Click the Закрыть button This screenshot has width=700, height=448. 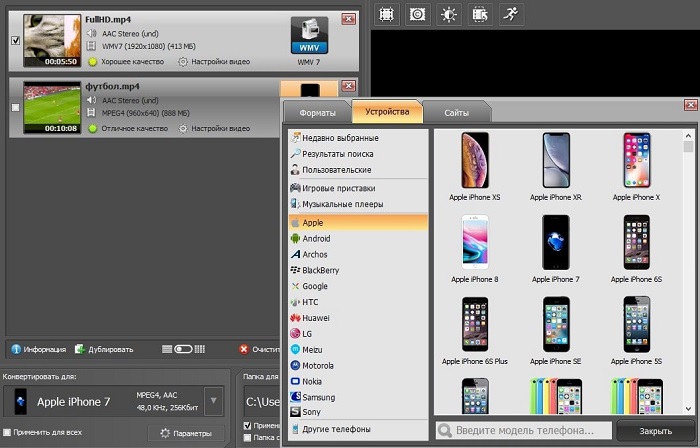(655, 431)
